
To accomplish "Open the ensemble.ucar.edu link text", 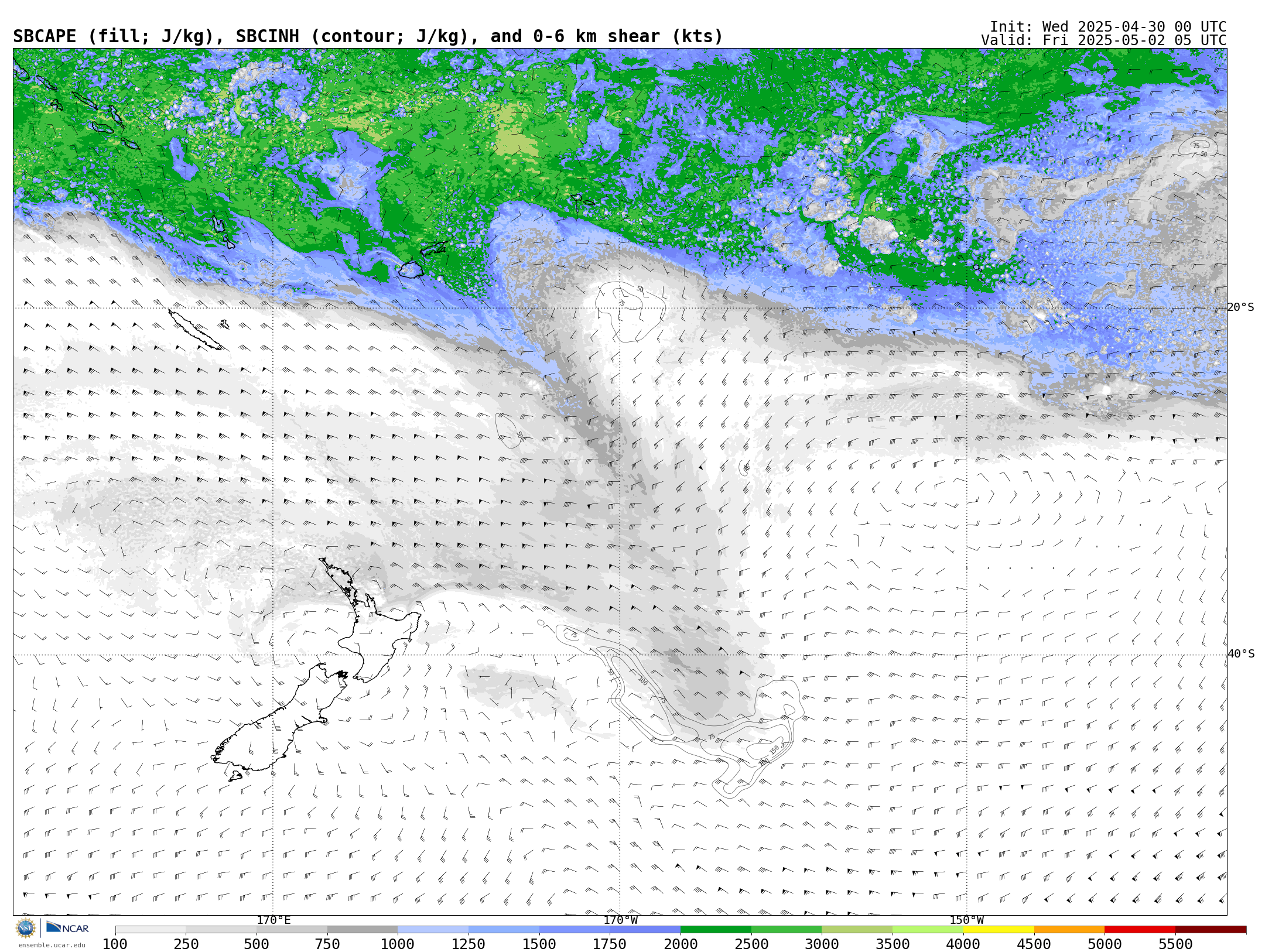I will point(52,945).
